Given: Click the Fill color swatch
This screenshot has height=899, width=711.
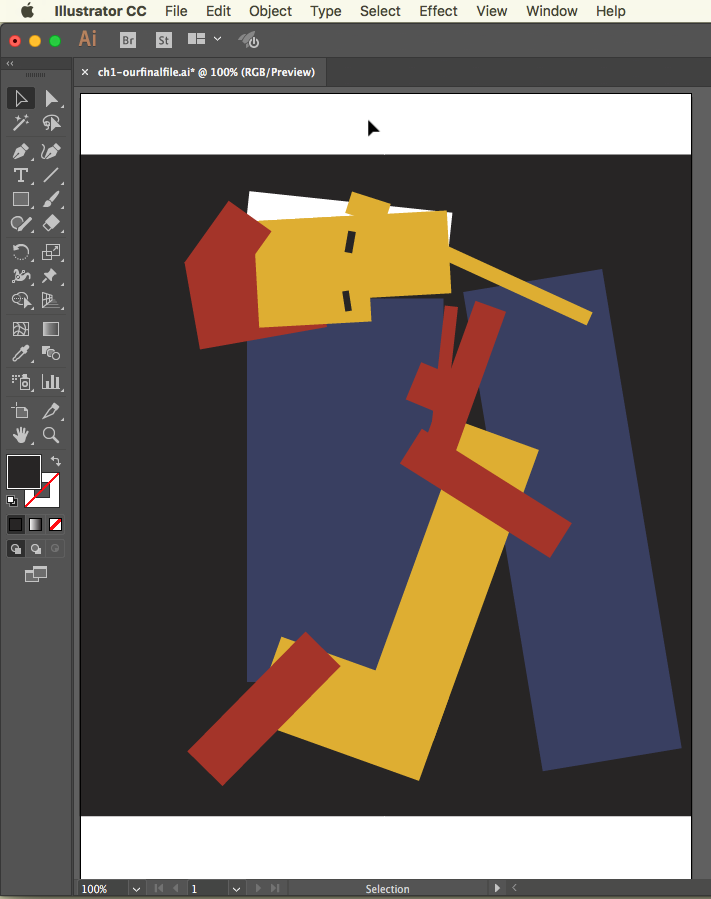Looking at the screenshot, I should [x=24, y=472].
